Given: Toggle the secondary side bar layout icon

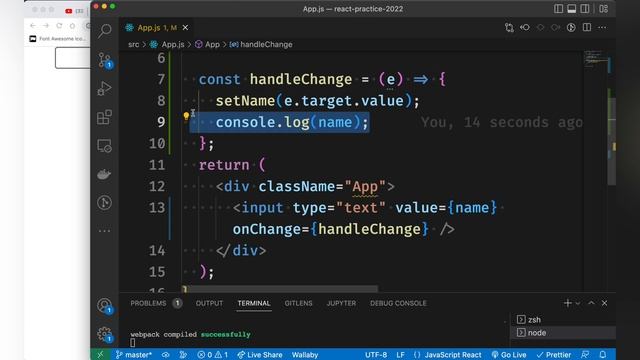Looking at the screenshot, I should tap(584, 9).
